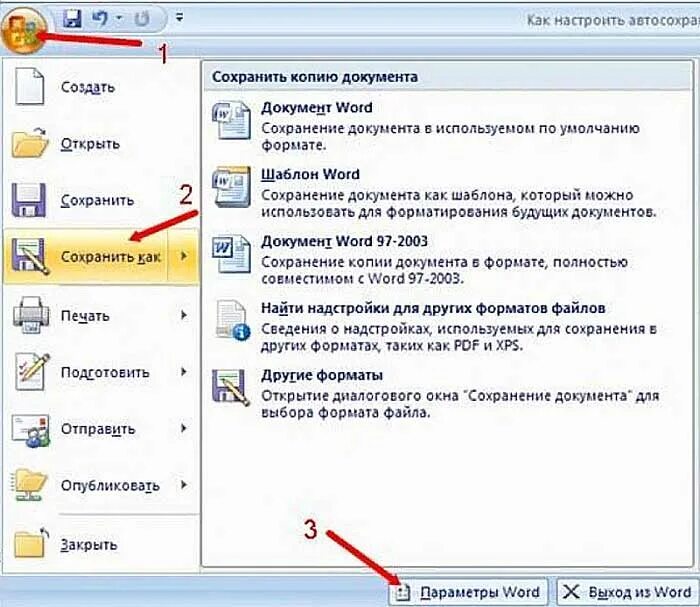Click the document-with-info icon for add-ins
Image resolution: width=700 pixels, height=607 pixels.
click(232, 320)
